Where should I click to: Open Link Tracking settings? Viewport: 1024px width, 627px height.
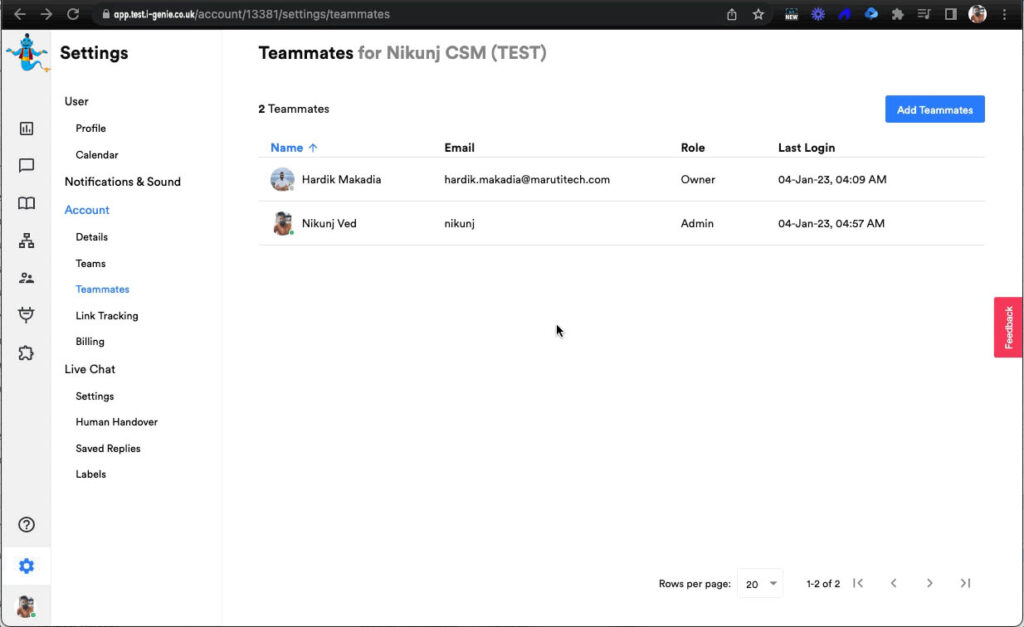[107, 316]
